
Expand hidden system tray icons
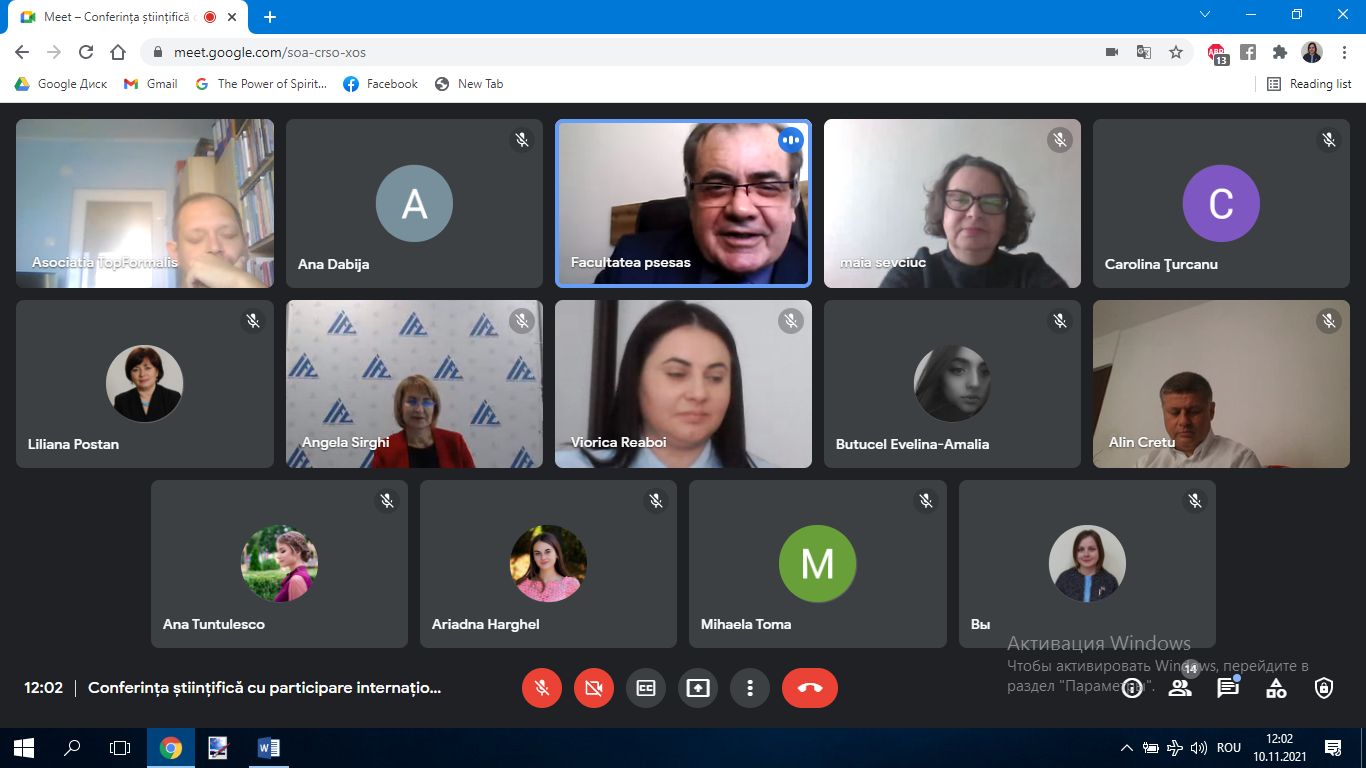click(1127, 748)
